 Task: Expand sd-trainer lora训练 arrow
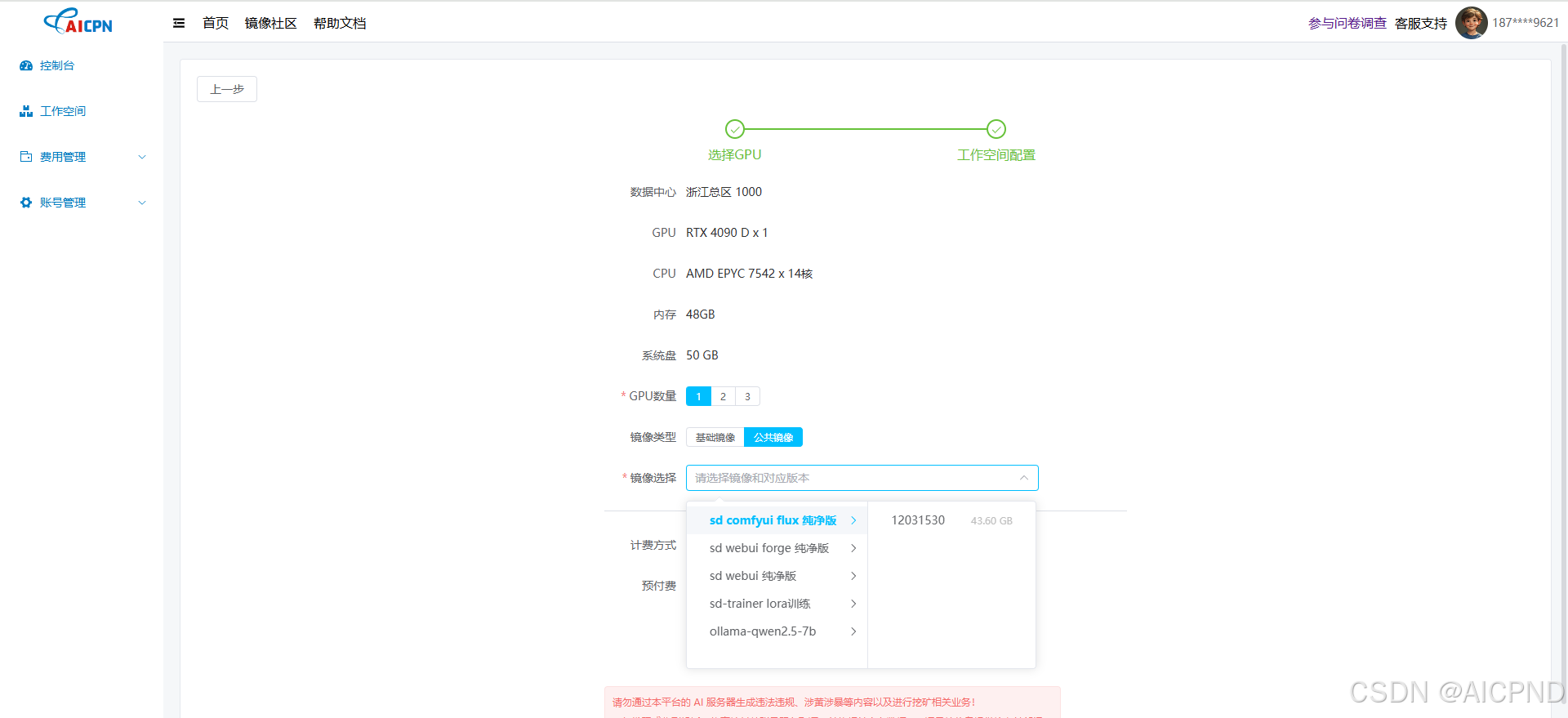tap(853, 604)
